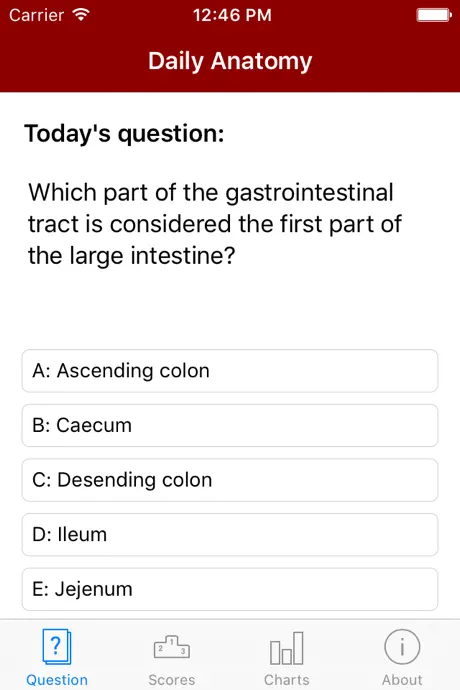
Task: Tap the Question tab question-mark icon
Action: tap(56, 646)
